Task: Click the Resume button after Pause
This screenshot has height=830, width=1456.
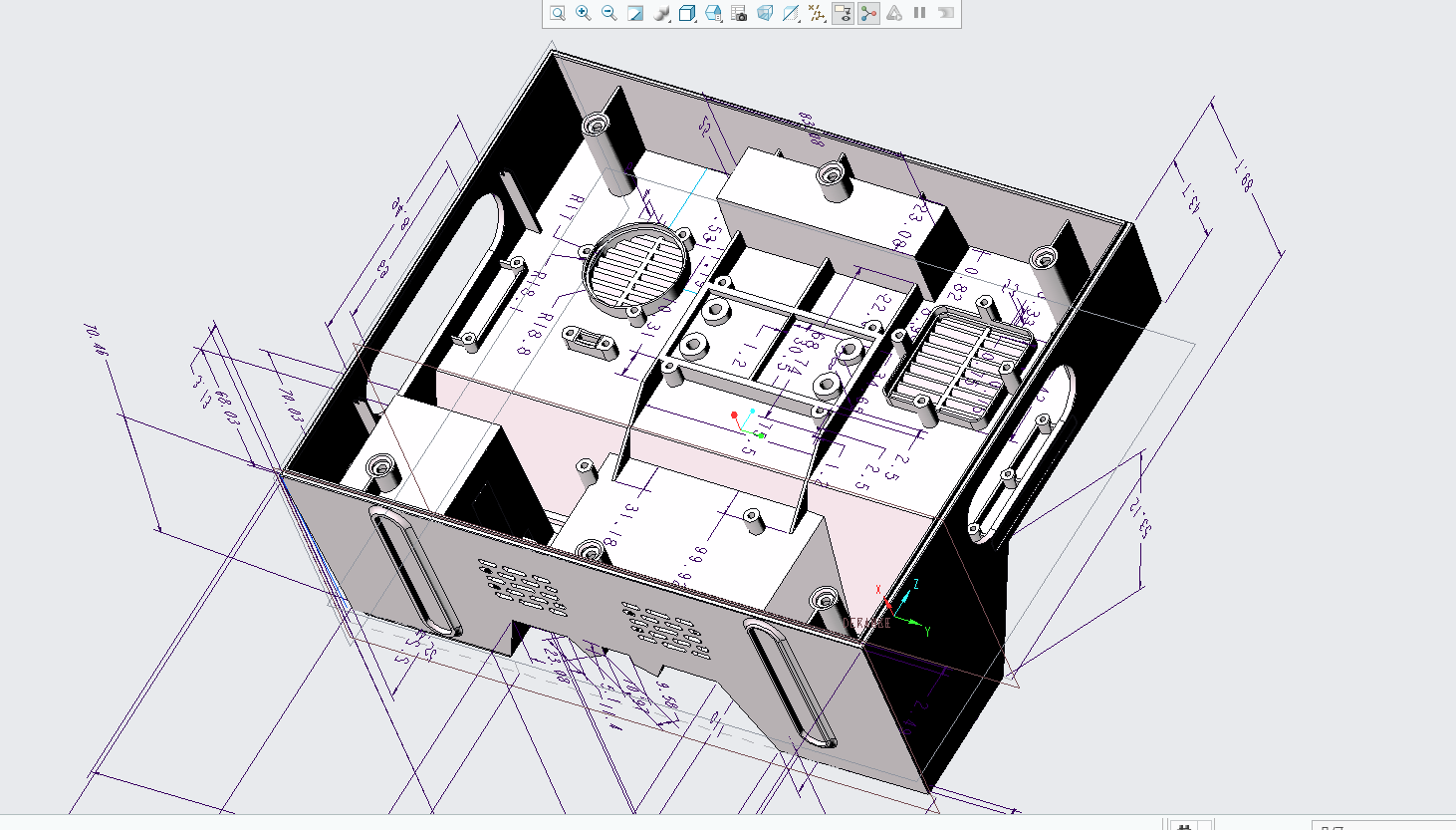Action: 946,13
